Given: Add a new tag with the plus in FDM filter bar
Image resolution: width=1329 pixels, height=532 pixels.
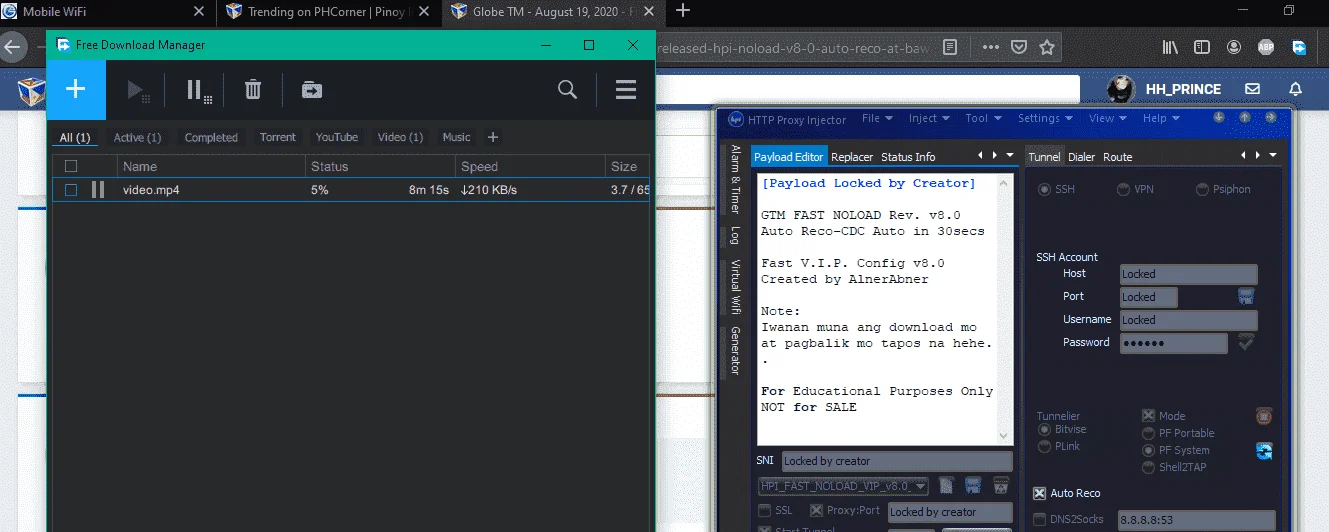Looking at the screenshot, I should tap(492, 137).
